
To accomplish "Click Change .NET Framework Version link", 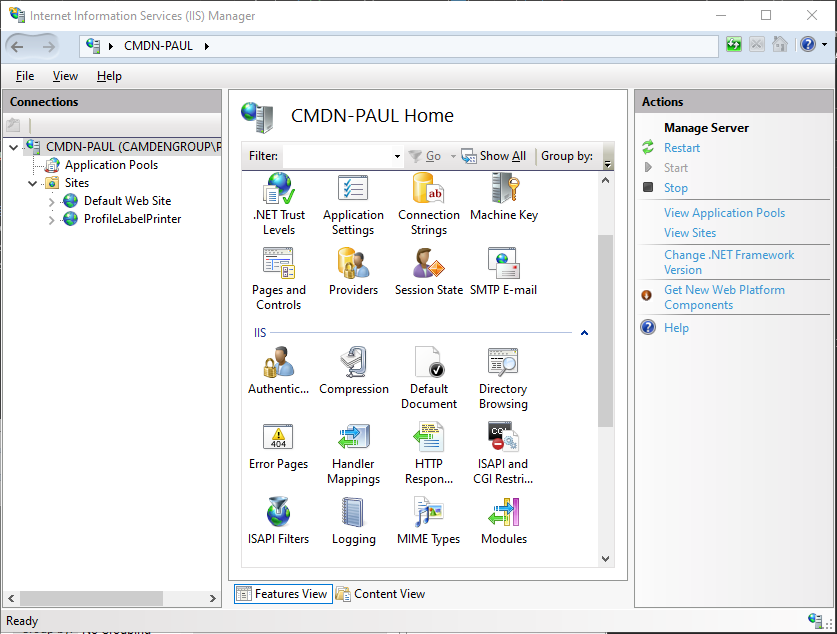I will [x=729, y=262].
